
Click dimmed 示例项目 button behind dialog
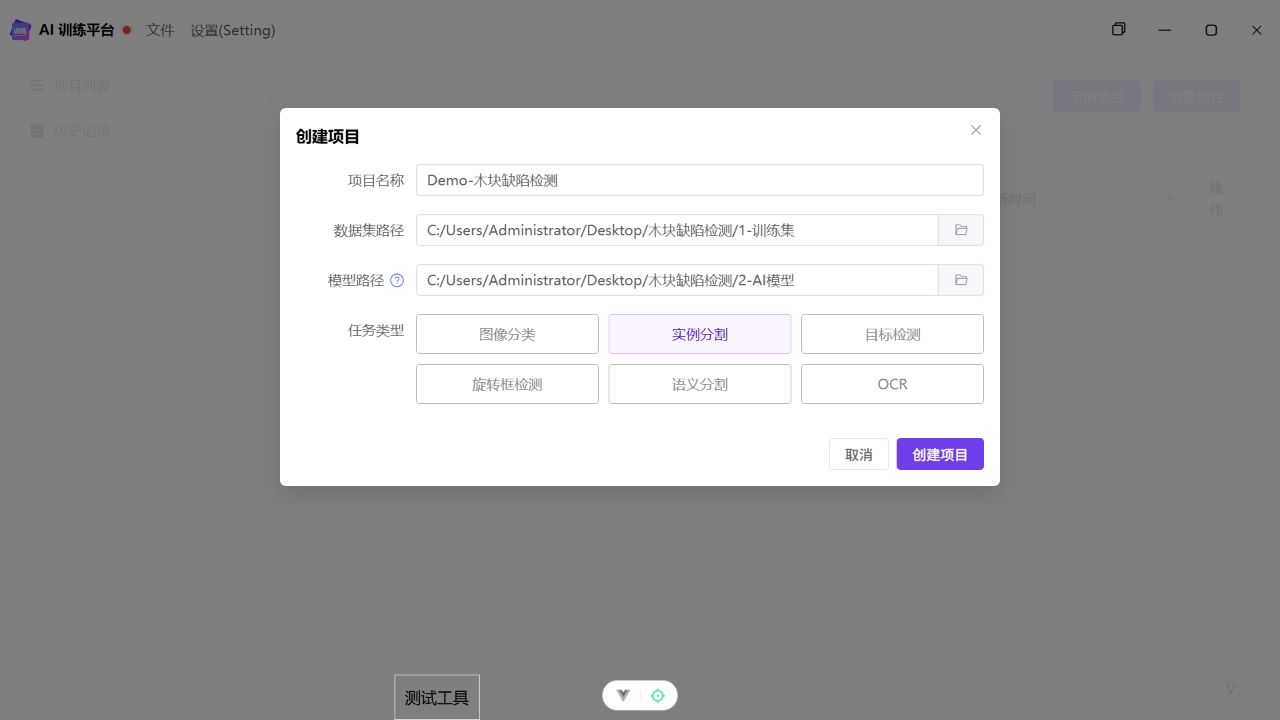coord(1097,96)
